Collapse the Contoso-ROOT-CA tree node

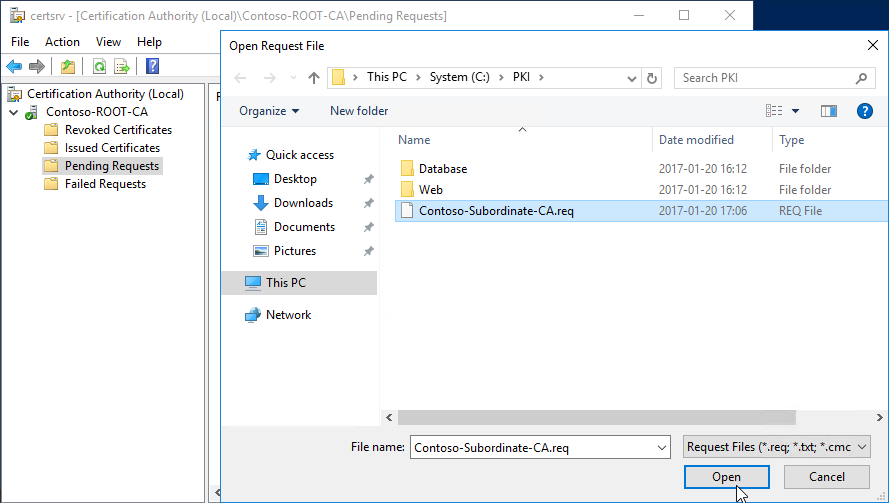14,112
